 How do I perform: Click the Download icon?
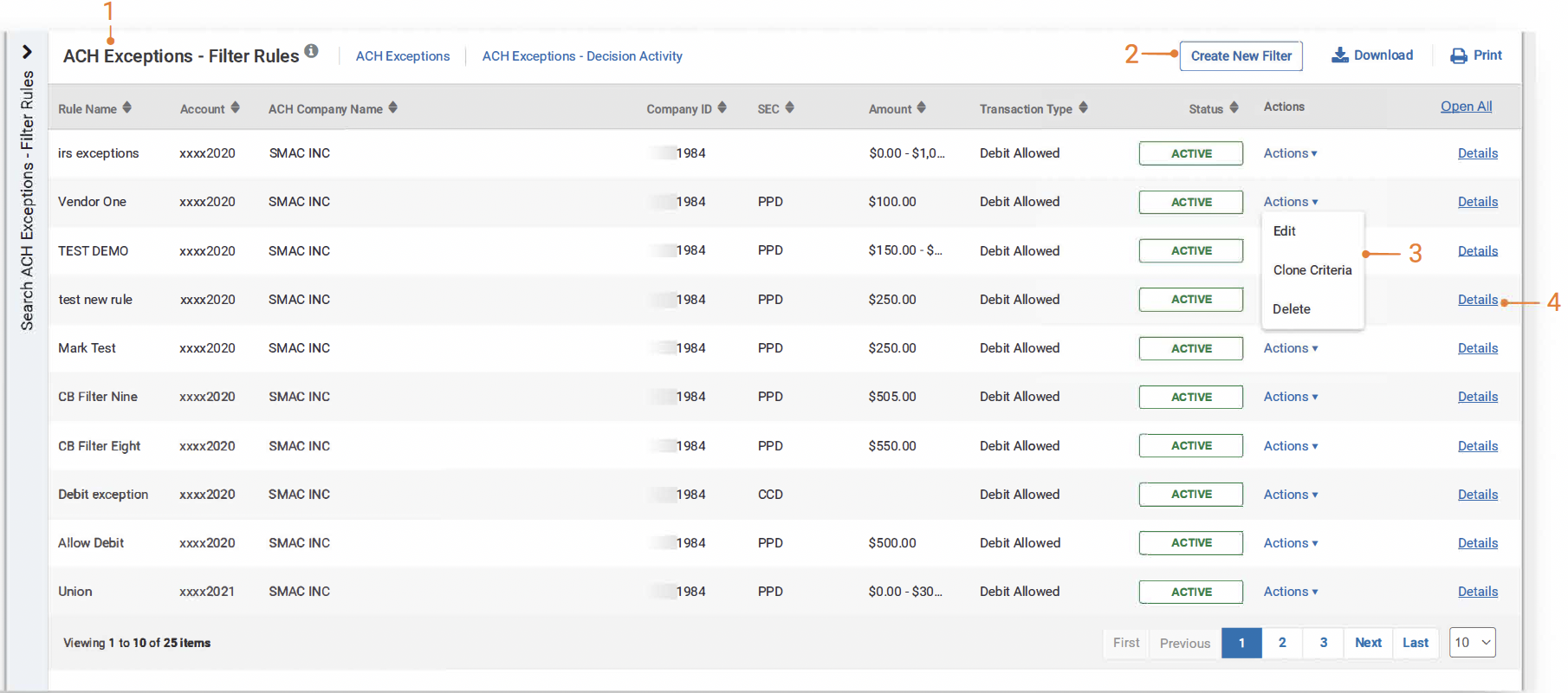click(1340, 55)
